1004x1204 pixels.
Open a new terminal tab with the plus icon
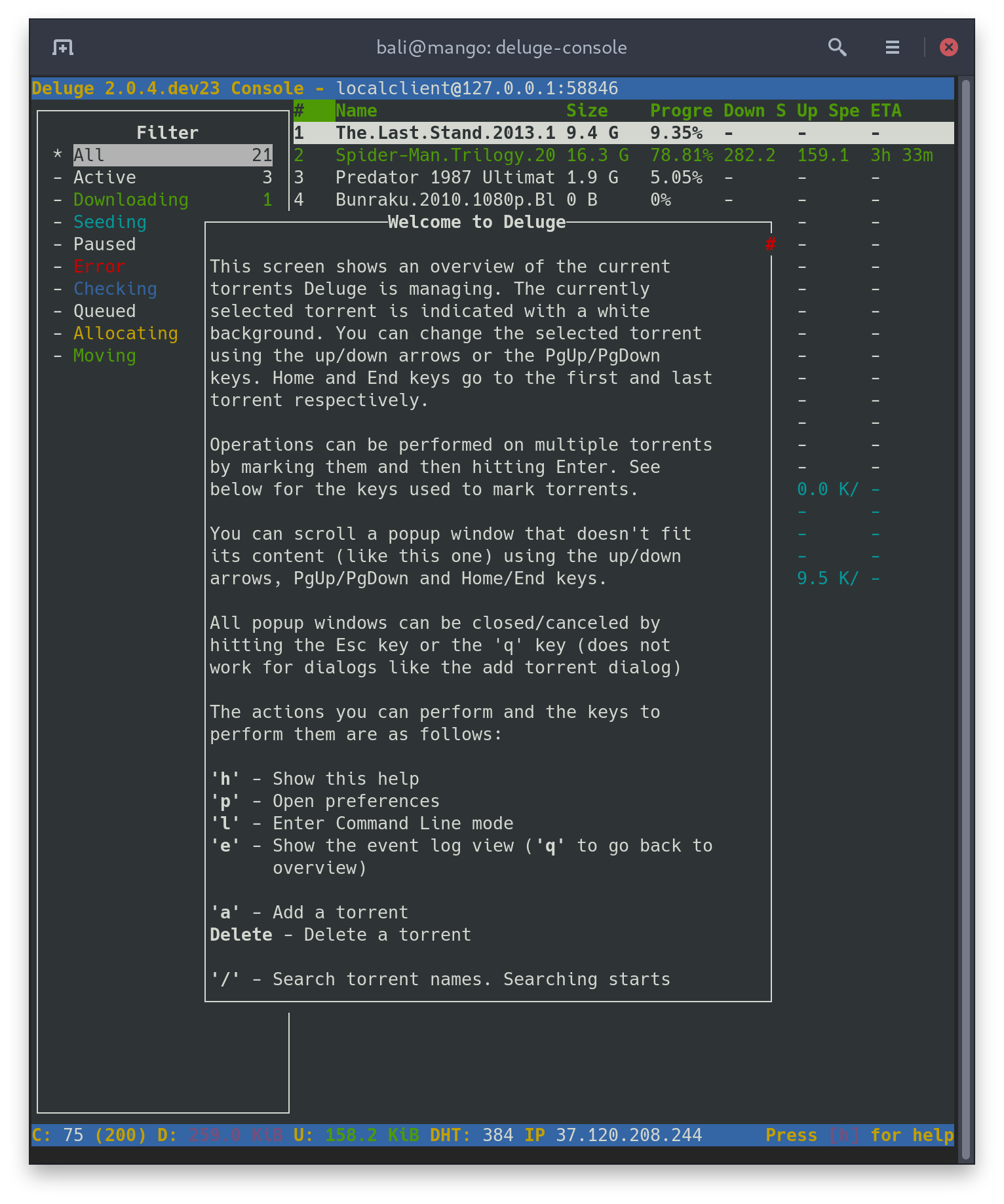point(63,47)
